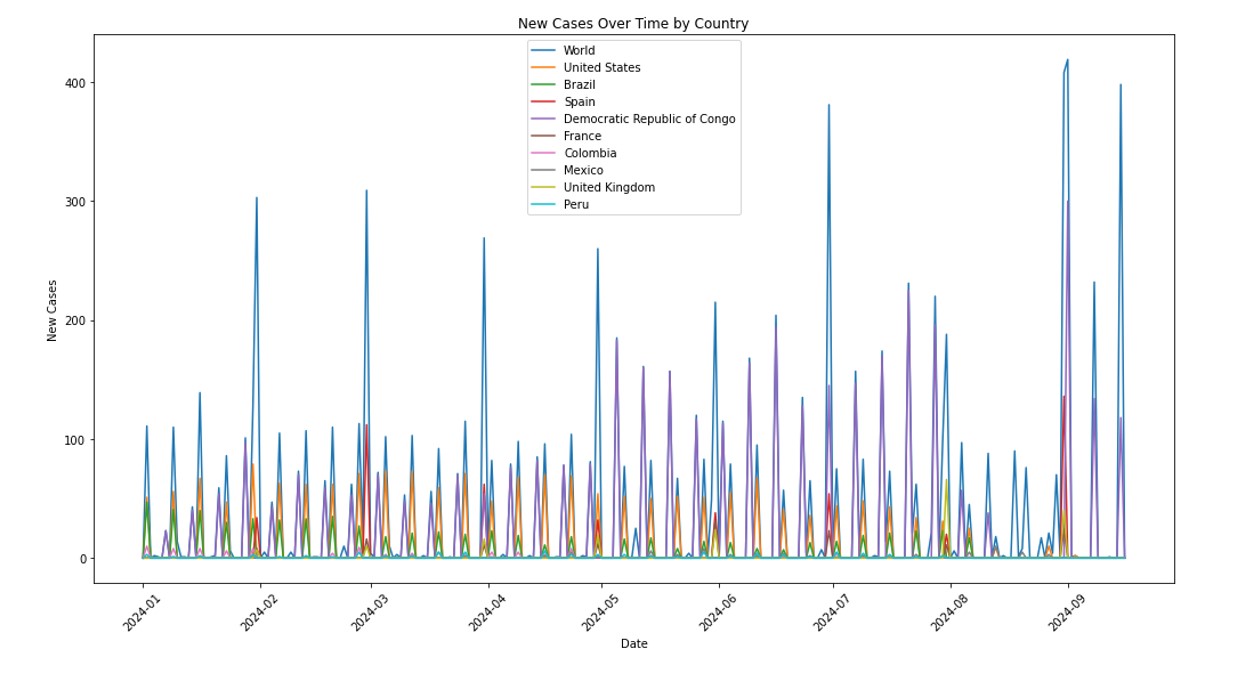The height and width of the screenshot is (679, 1258).
Task: Click the pink line swatch beside Colombia
Action: coord(544,153)
